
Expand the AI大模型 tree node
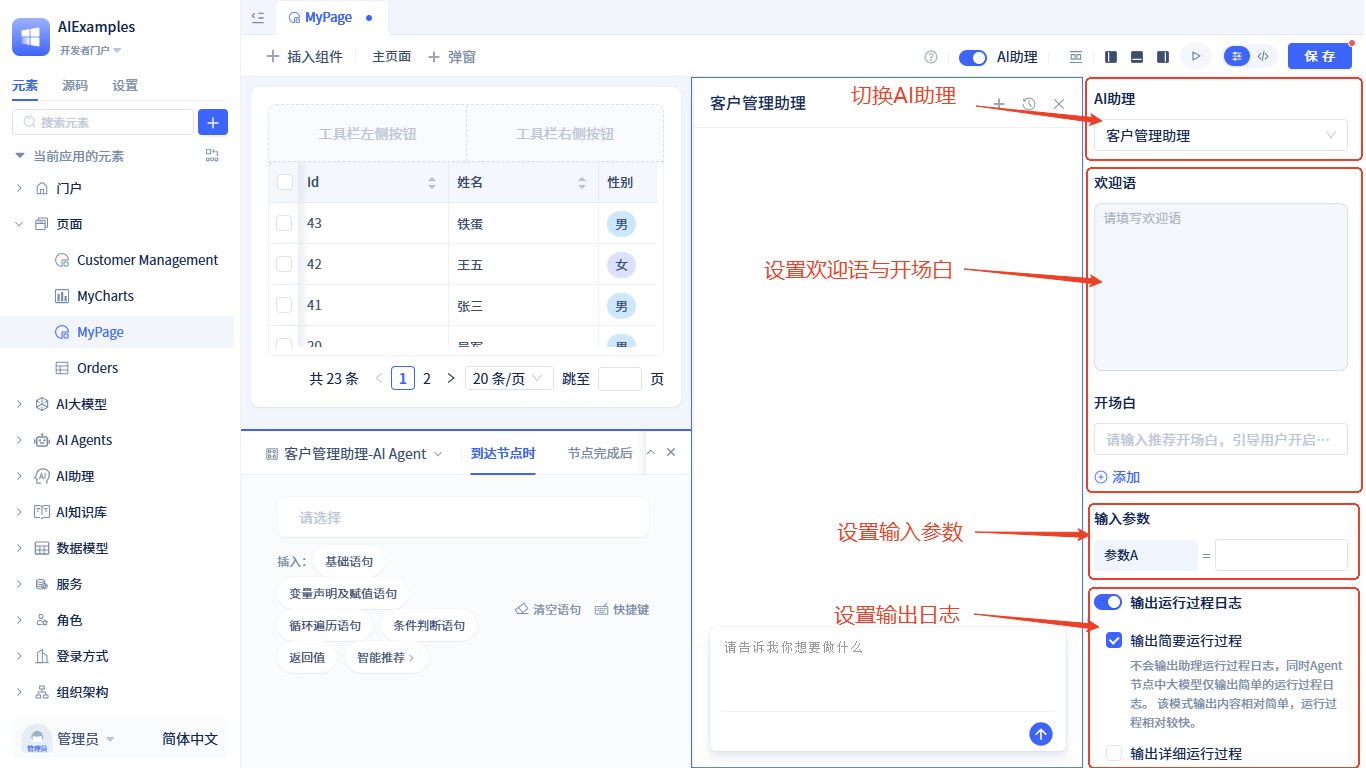19,404
